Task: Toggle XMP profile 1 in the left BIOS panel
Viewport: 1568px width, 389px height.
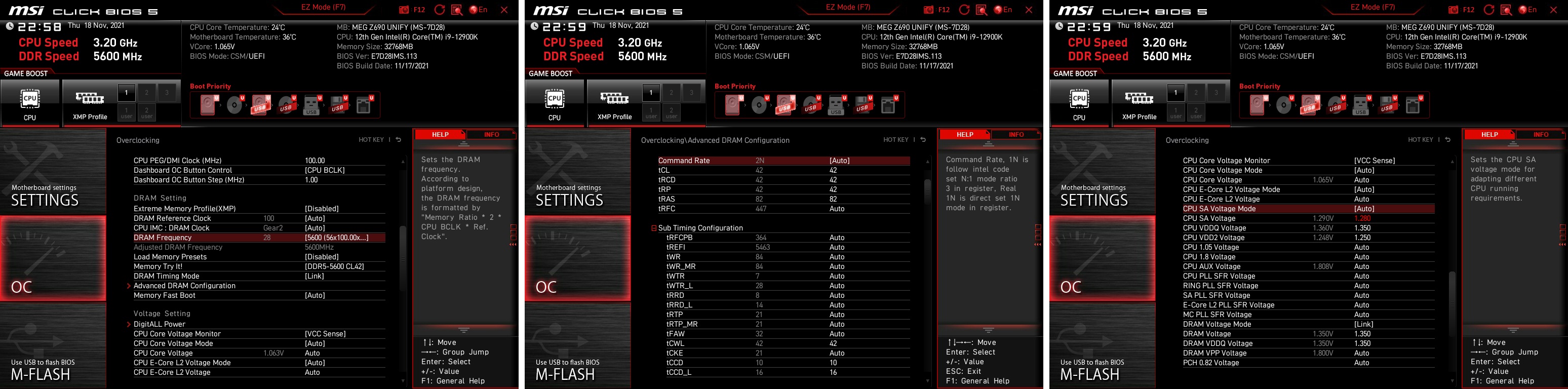Action: (127, 93)
